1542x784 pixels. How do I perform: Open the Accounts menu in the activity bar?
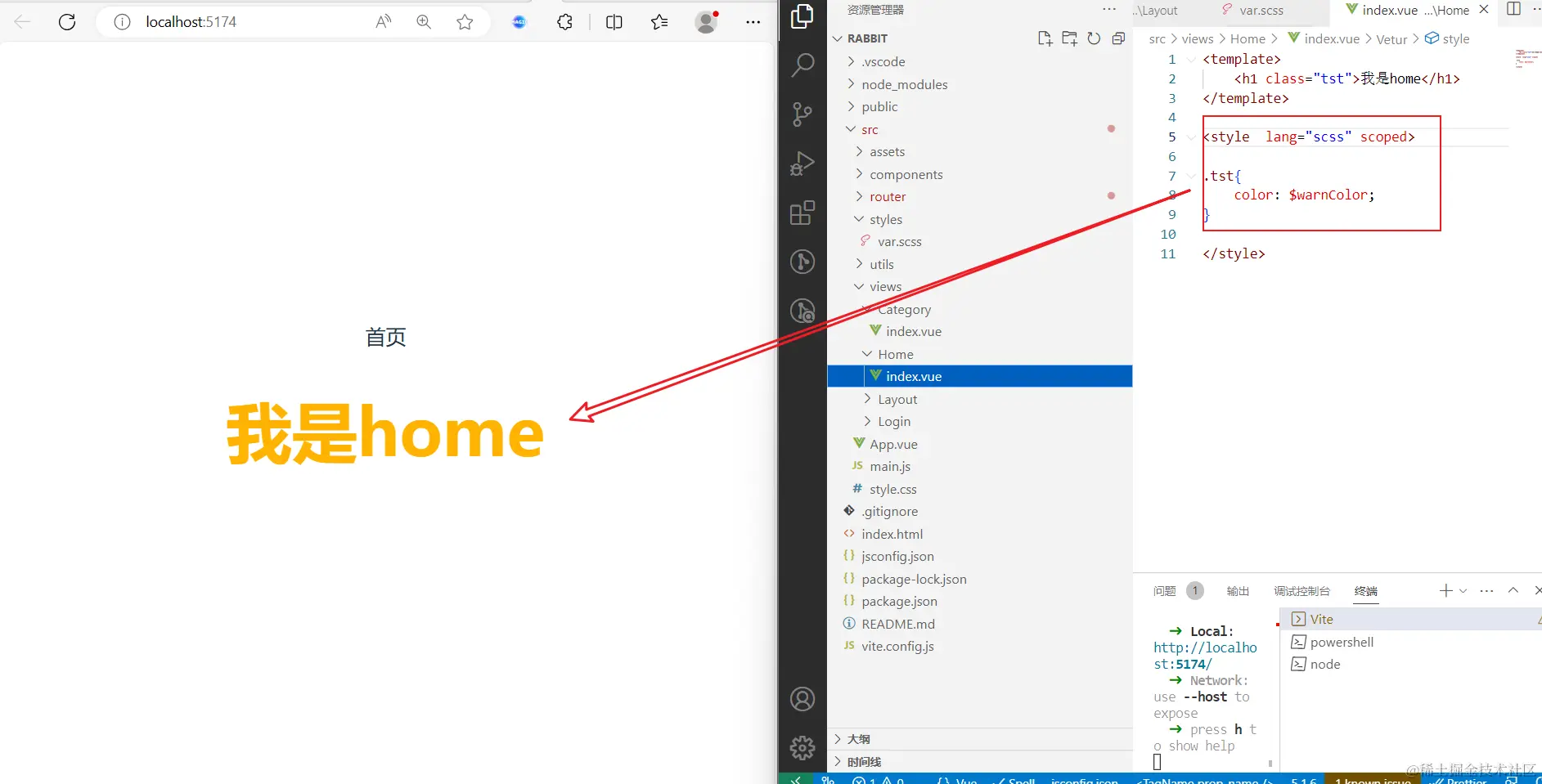[x=802, y=699]
